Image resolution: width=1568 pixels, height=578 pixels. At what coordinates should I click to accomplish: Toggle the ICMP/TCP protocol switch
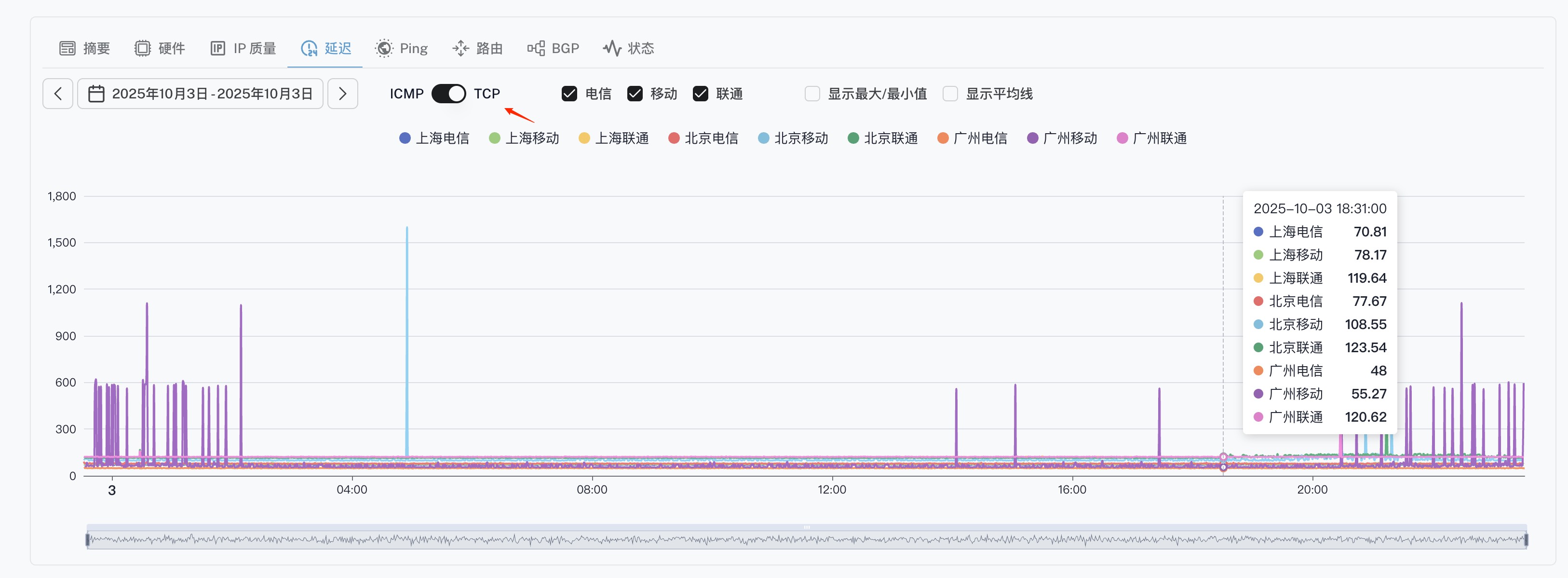click(448, 94)
